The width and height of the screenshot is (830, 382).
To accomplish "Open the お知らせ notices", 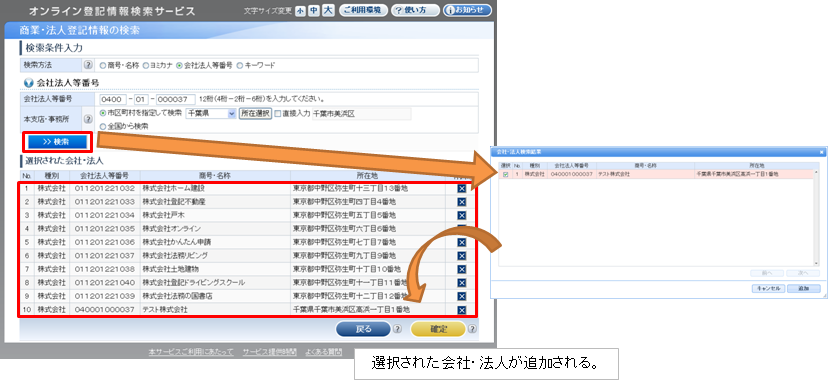I will click(467, 11).
